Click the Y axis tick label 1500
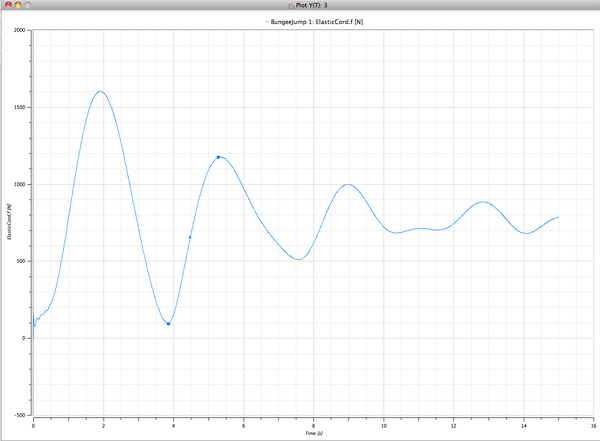 pos(20,107)
